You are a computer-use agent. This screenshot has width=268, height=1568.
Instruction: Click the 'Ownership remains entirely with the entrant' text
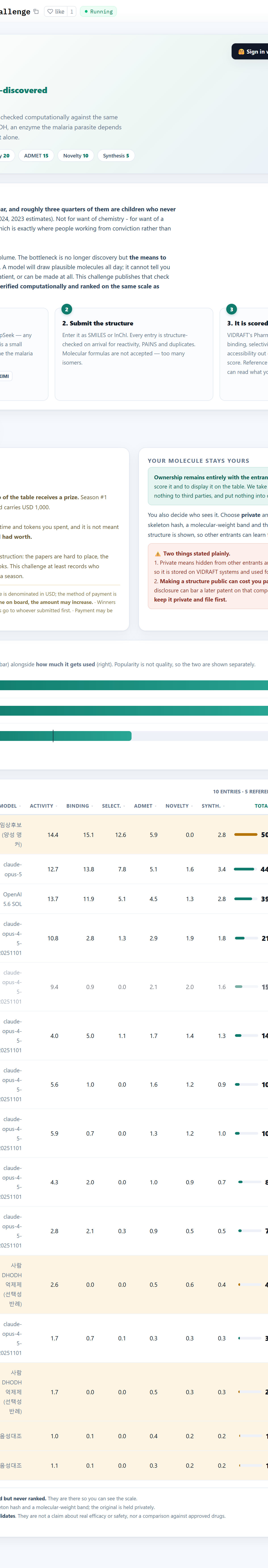(211, 477)
